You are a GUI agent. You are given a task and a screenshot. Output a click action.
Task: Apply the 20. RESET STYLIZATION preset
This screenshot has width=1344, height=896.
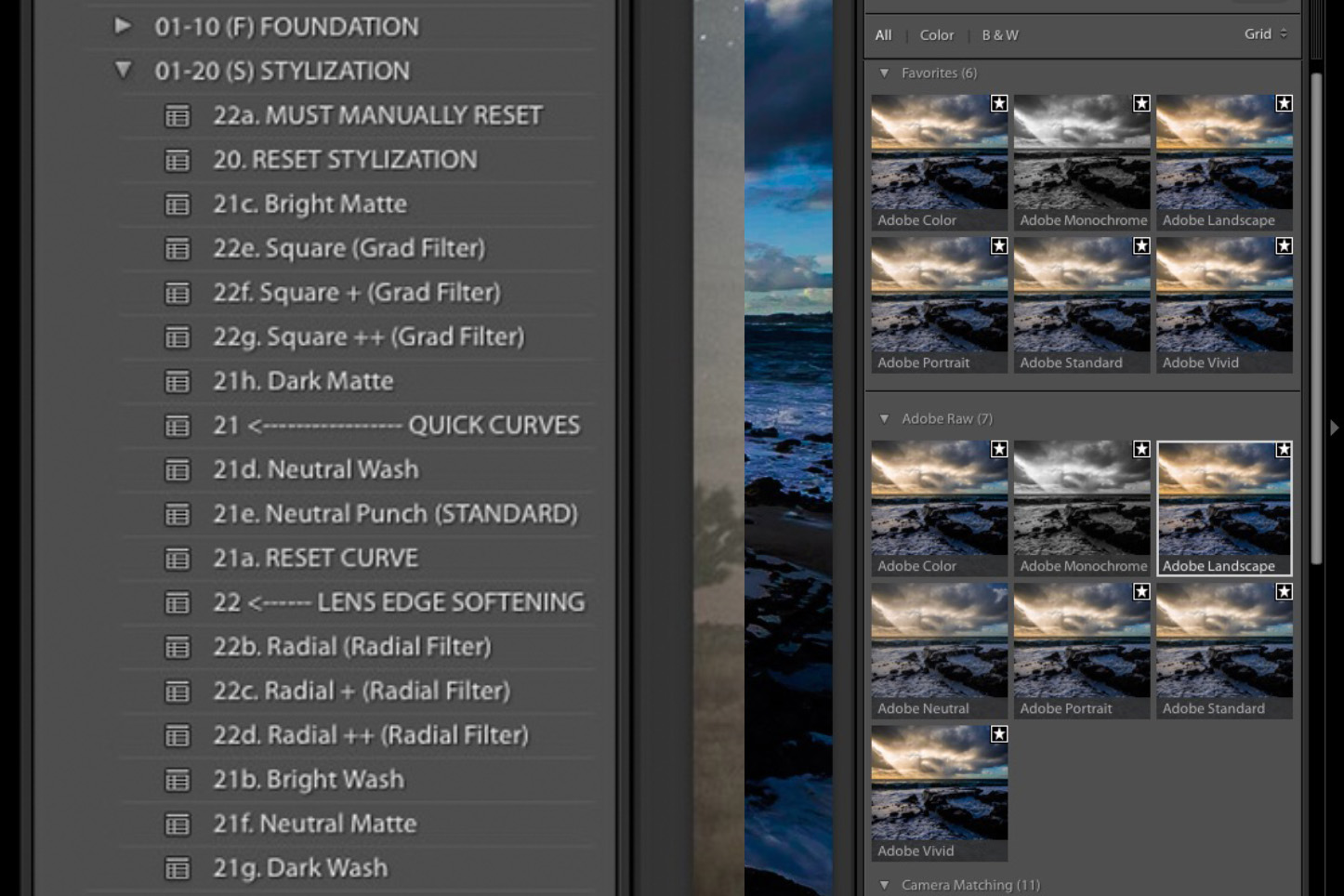pos(345,160)
